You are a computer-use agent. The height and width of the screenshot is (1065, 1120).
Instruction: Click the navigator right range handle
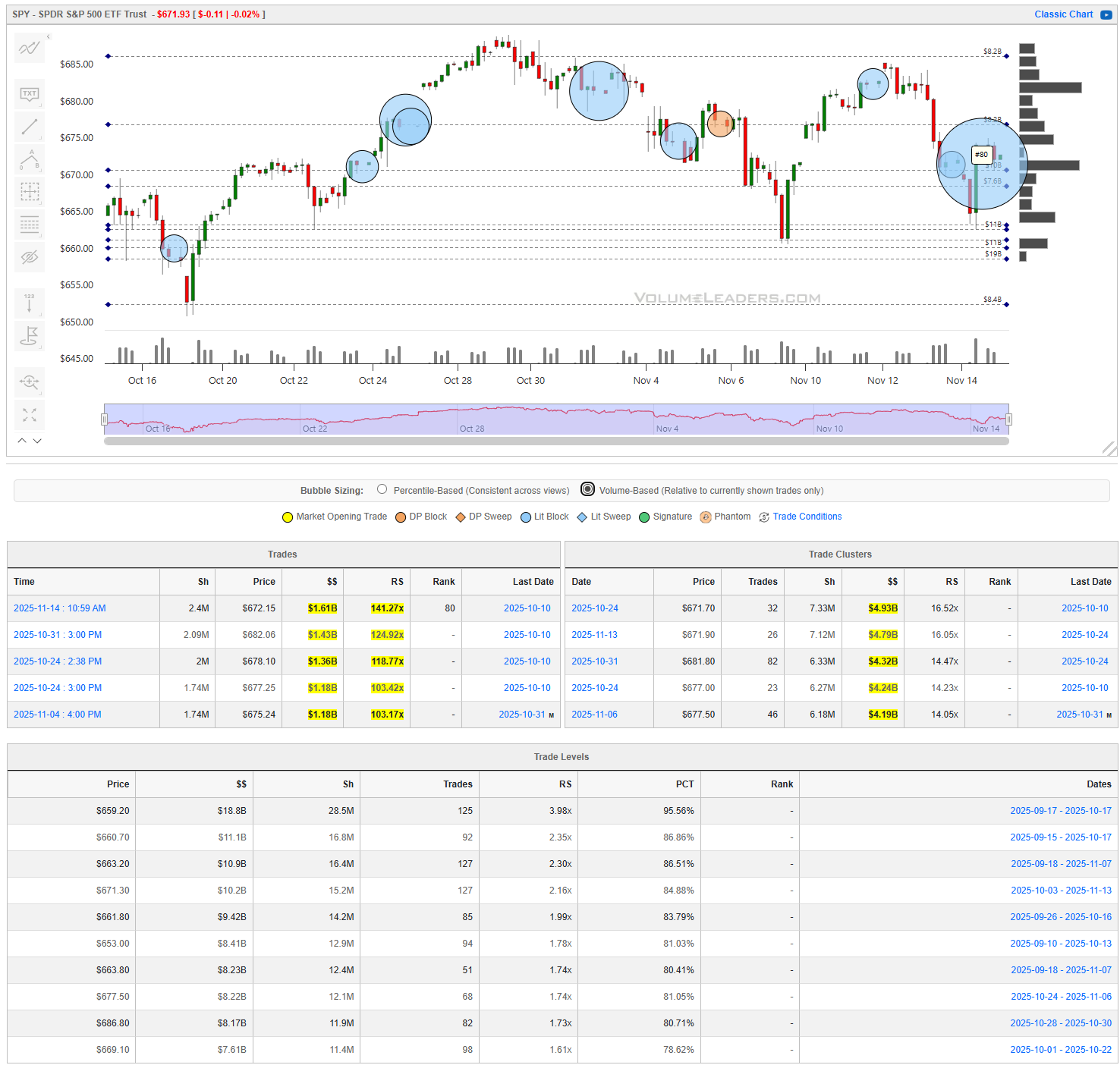[x=1009, y=419]
